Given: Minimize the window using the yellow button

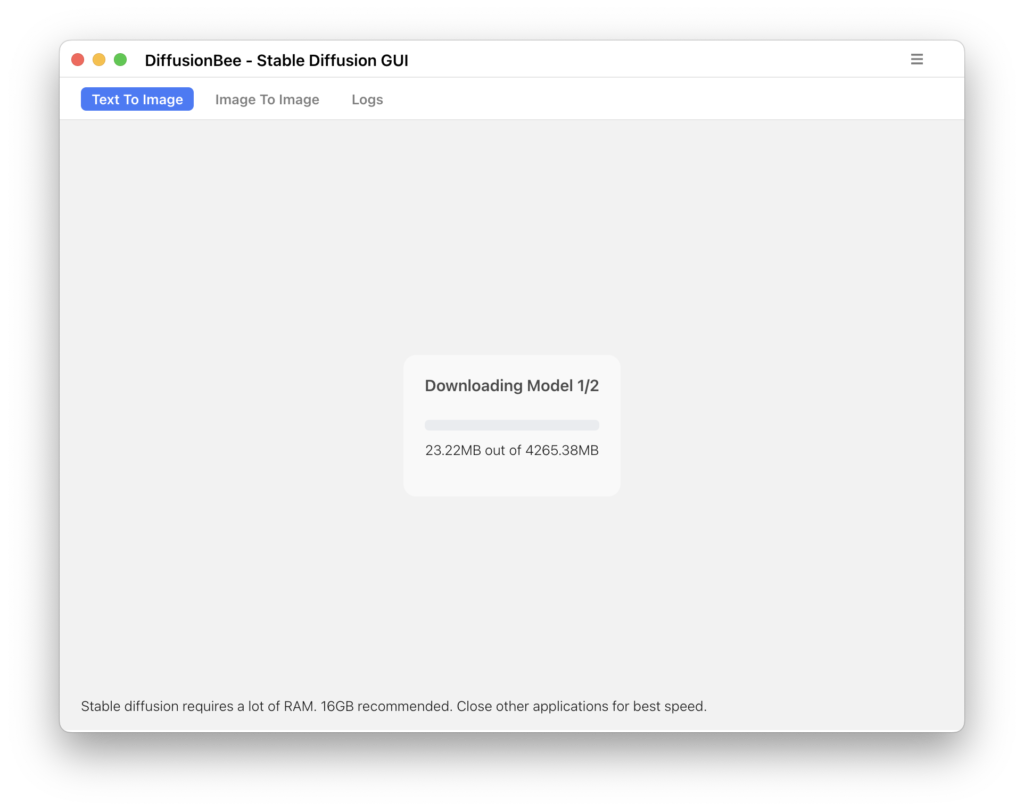Looking at the screenshot, I should 99,60.
